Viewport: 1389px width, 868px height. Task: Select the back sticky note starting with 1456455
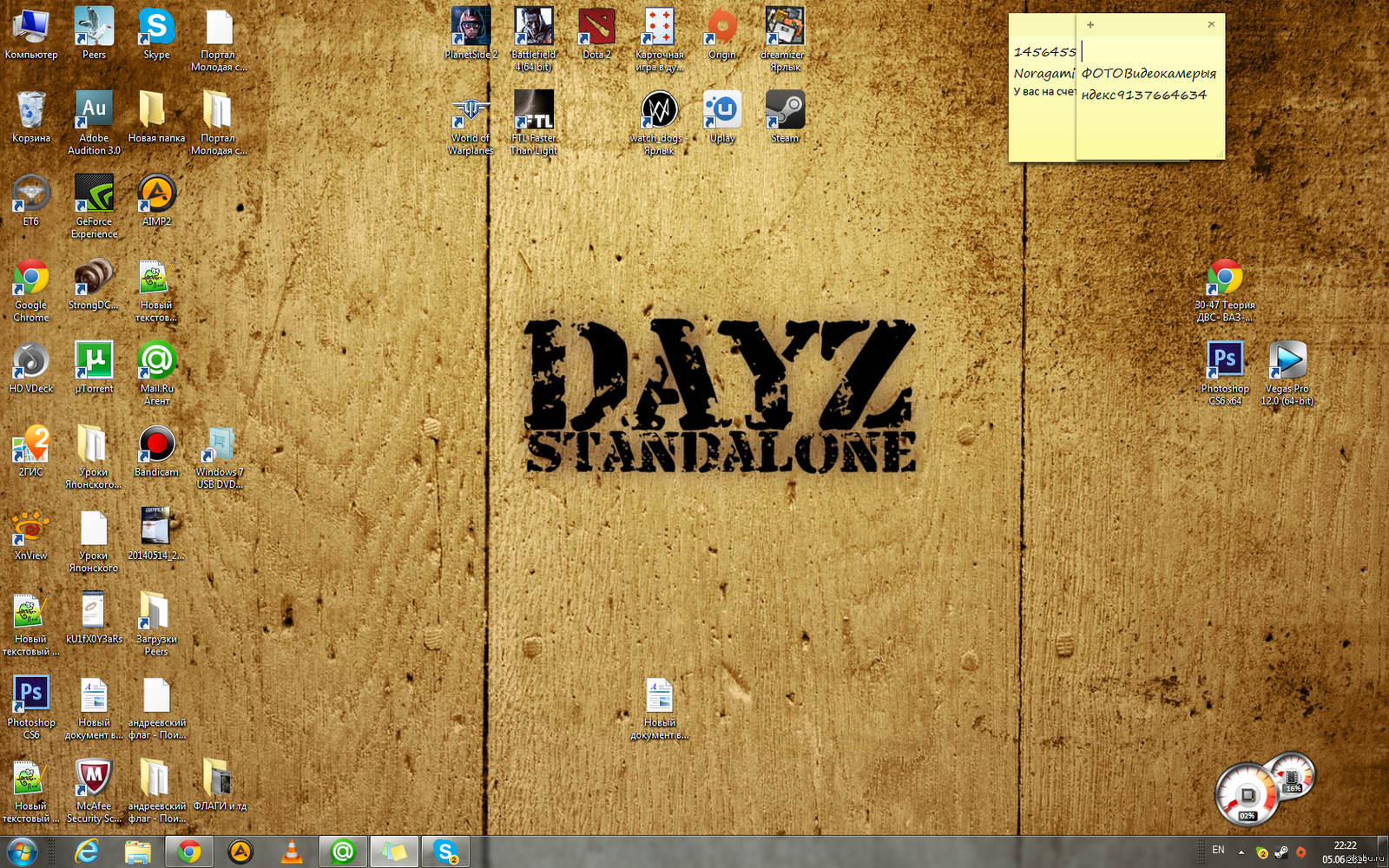(x=1043, y=87)
